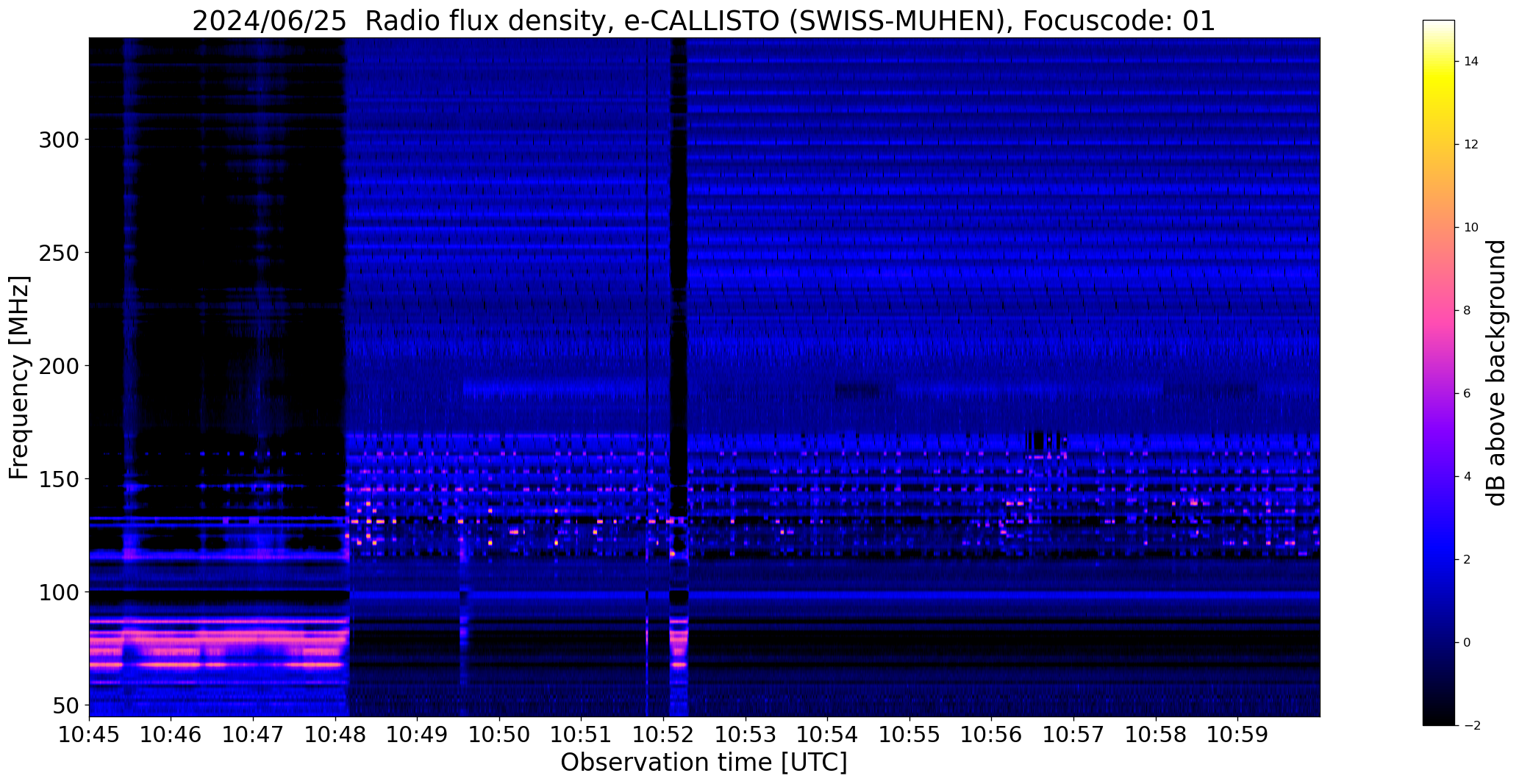Click the 10:47 time tick label
This screenshot has height=784, width=1519.
pyautogui.click(x=254, y=734)
